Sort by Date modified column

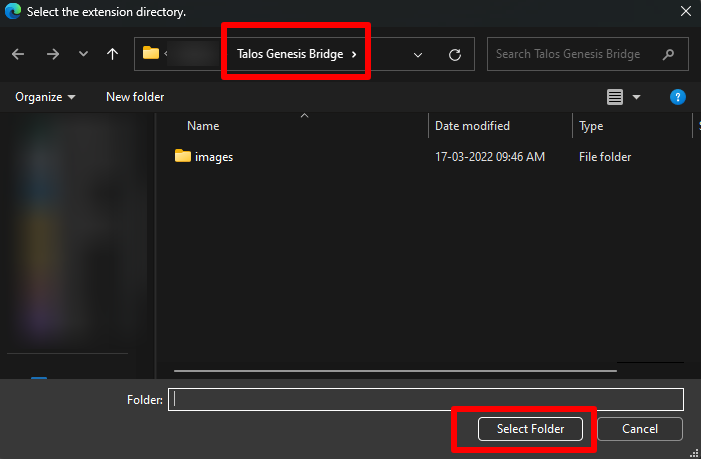pyautogui.click(x=472, y=126)
